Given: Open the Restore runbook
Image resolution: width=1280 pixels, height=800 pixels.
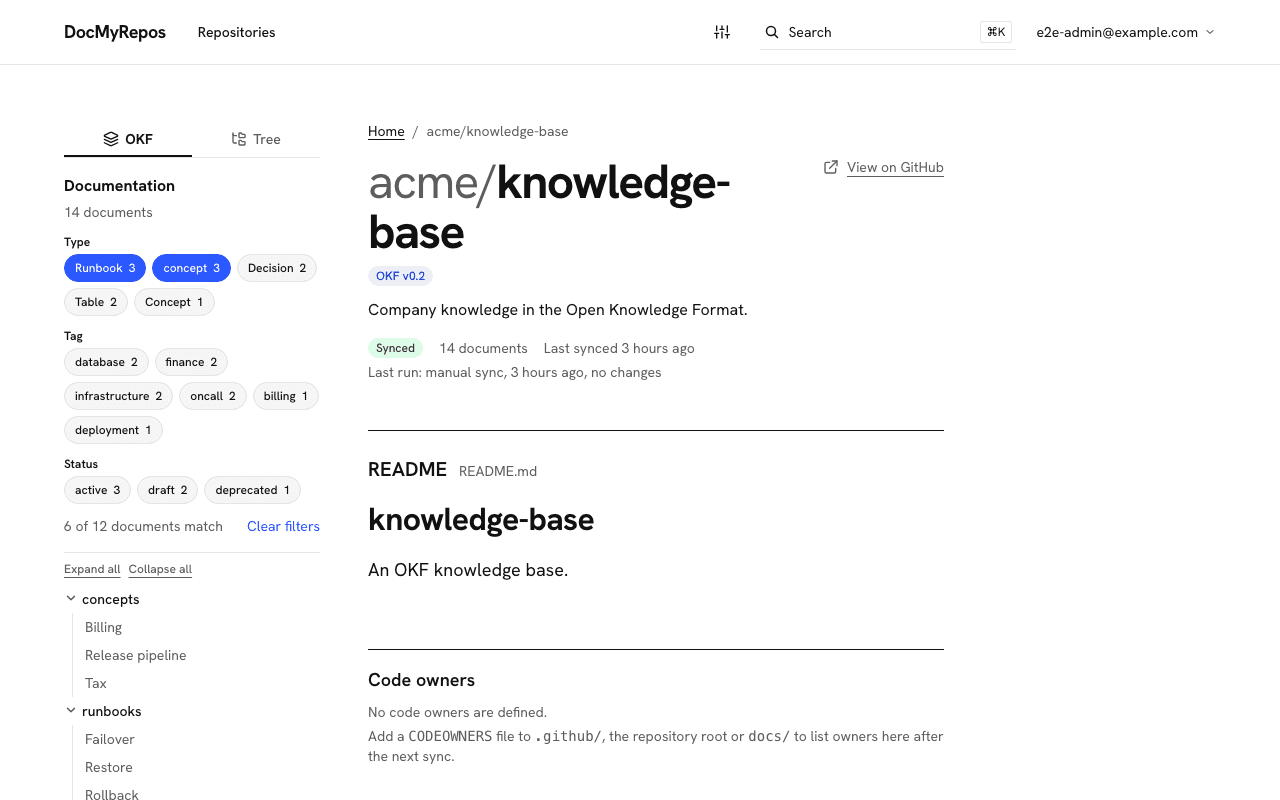Looking at the screenshot, I should click(x=109, y=767).
